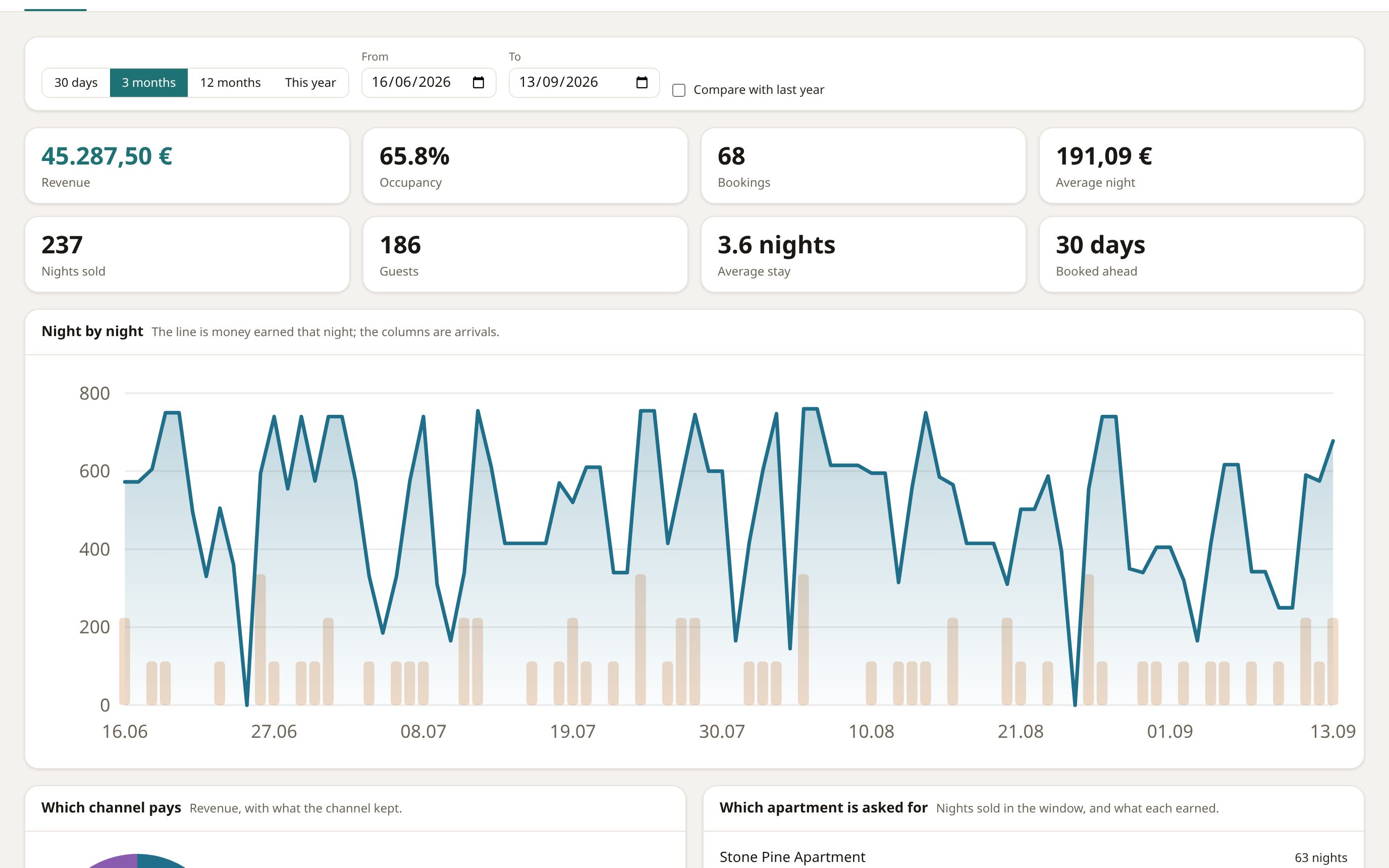
Task: Click the Which apartment is asked for heading
Action: pyautogui.click(x=823, y=808)
